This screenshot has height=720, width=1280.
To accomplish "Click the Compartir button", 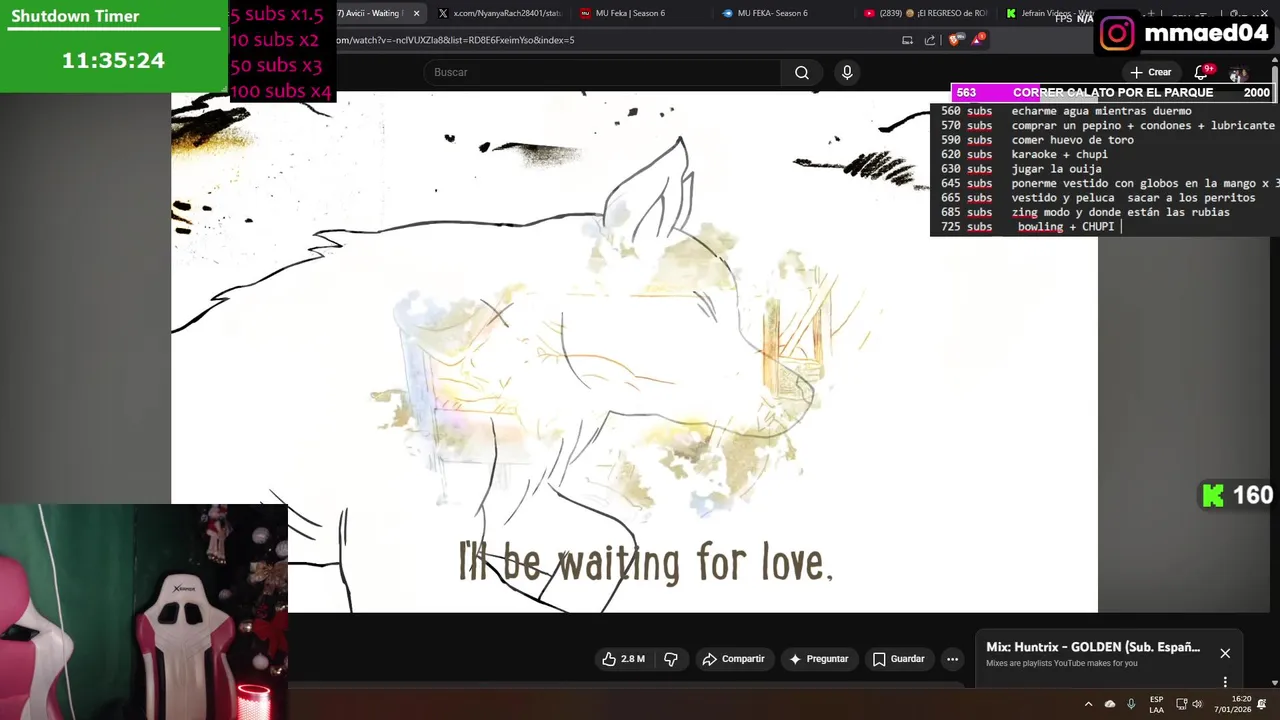I will [x=733, y=659].
